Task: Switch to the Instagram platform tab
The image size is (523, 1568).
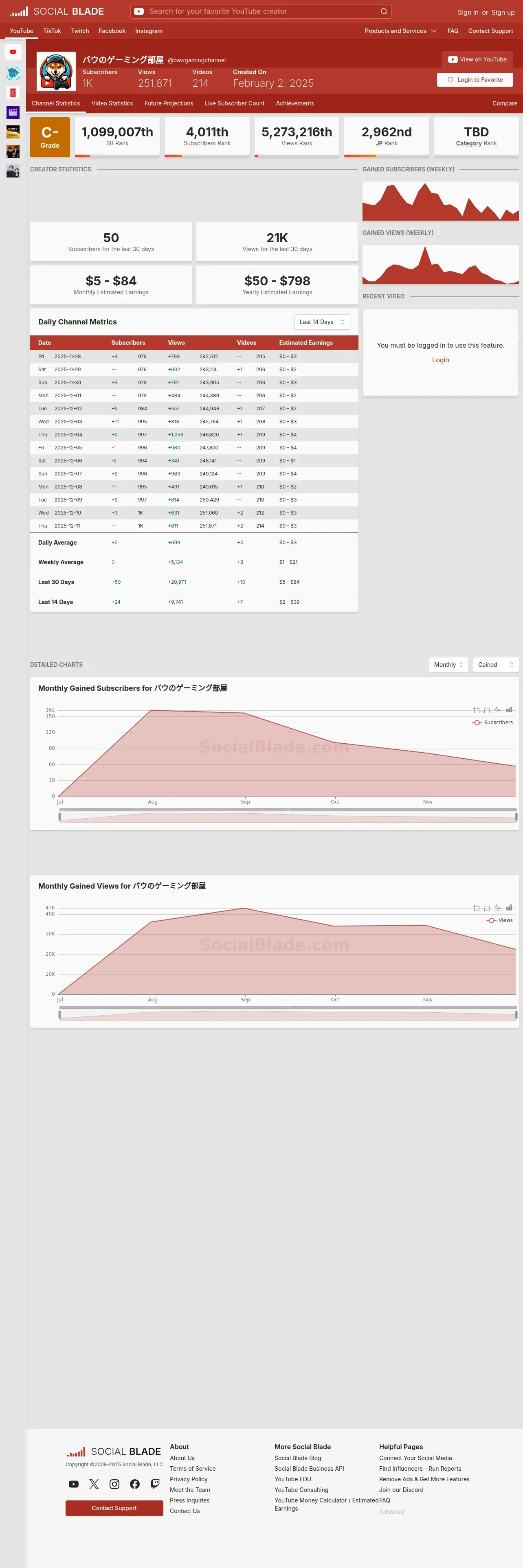Action: pyautogui.click(x=149, y=31)
